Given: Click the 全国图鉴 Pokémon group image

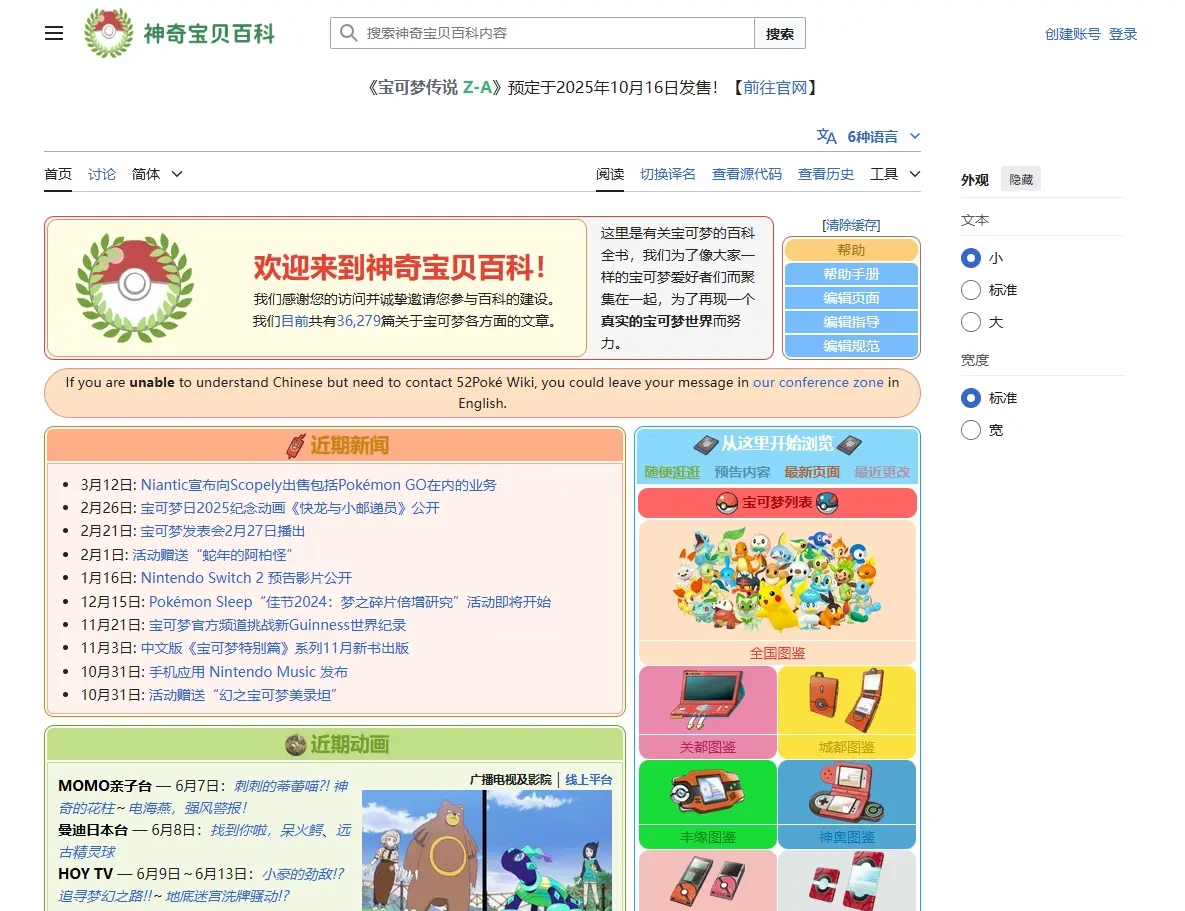Looking at the screenshot, I should [777, 580].
